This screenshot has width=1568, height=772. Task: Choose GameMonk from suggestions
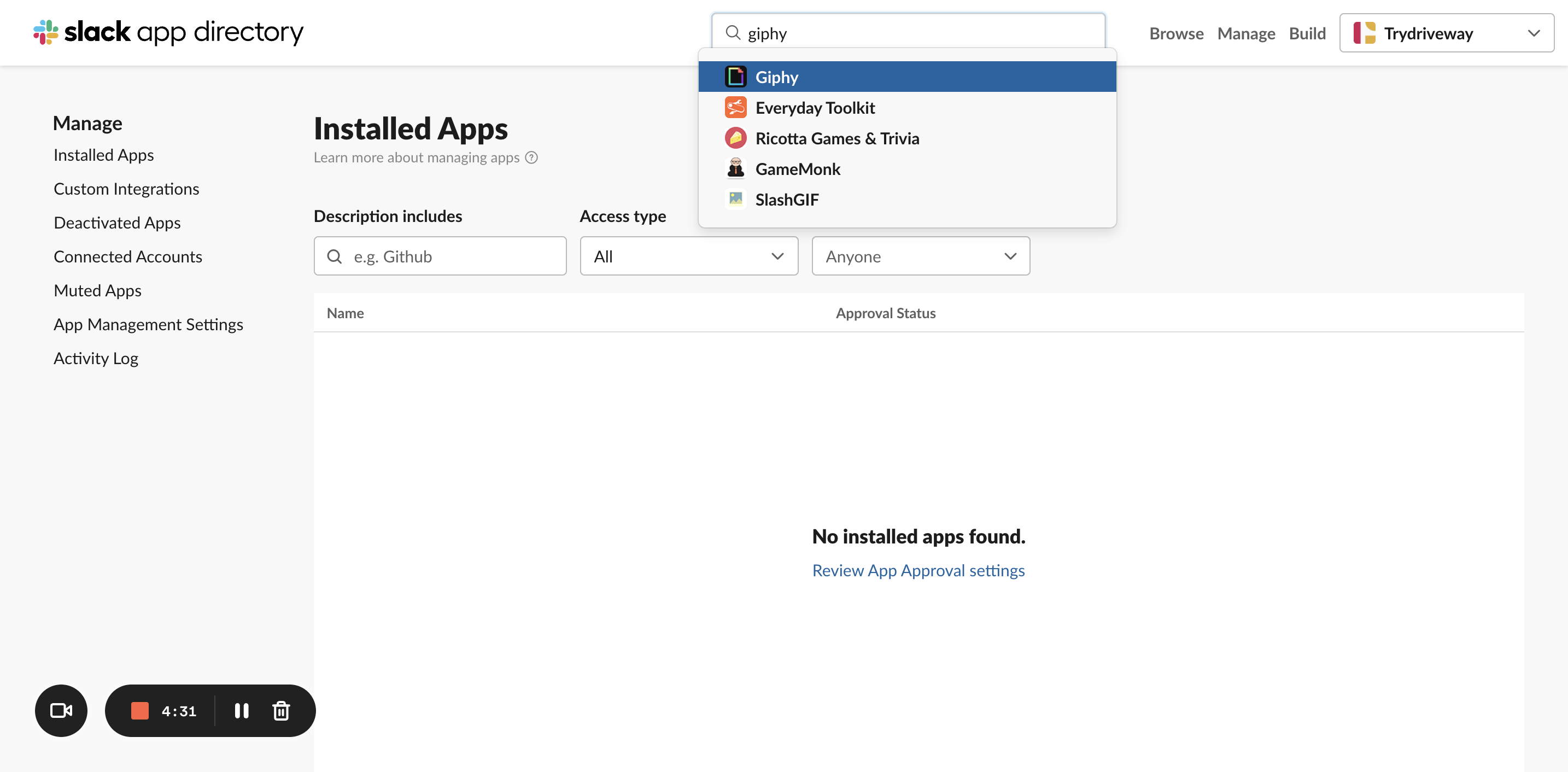point(907,168)
